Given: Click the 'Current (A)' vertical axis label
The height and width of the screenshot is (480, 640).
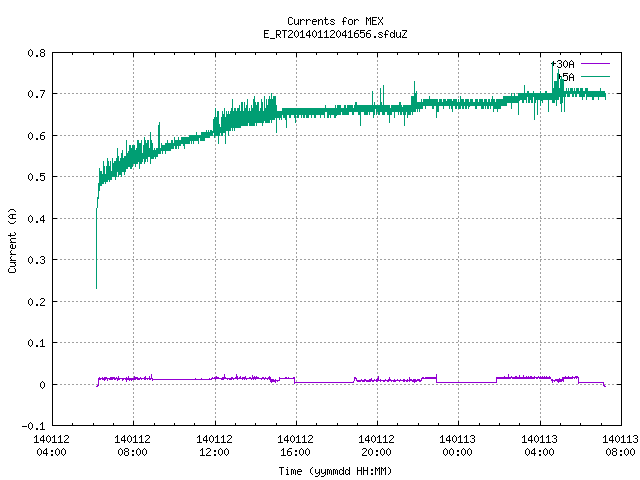Looking at the screenshot, I should pyautogui.click(x=12, y=240).
